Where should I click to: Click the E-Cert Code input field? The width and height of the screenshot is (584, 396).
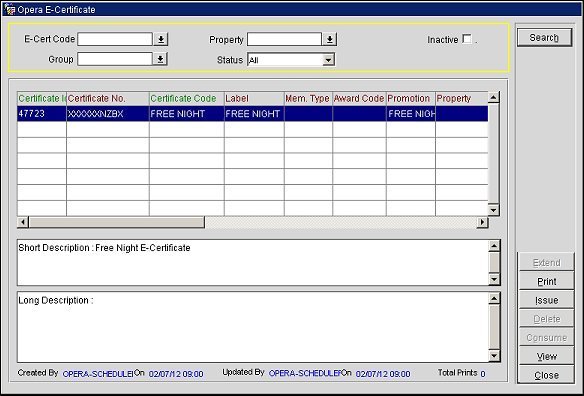pos(115,39)
